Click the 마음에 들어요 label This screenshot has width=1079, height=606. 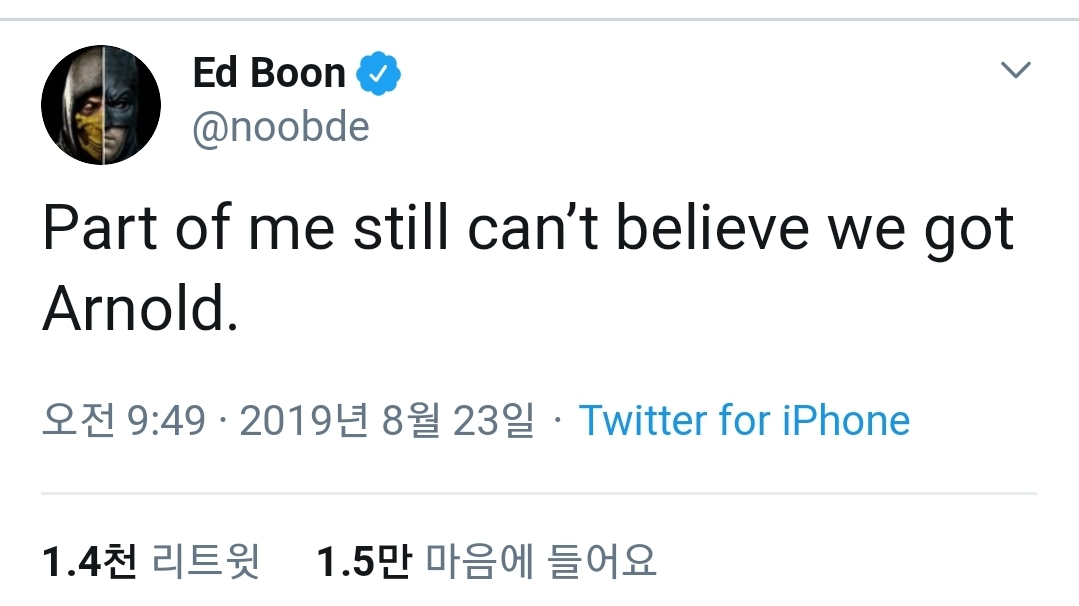(541, 562)
